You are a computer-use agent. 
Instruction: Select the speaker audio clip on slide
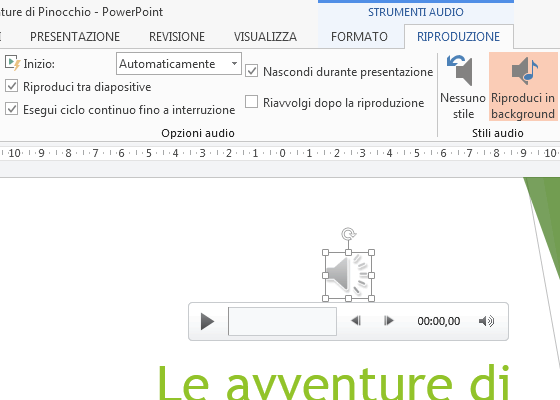pyautogui.click(x=348, y=275)
